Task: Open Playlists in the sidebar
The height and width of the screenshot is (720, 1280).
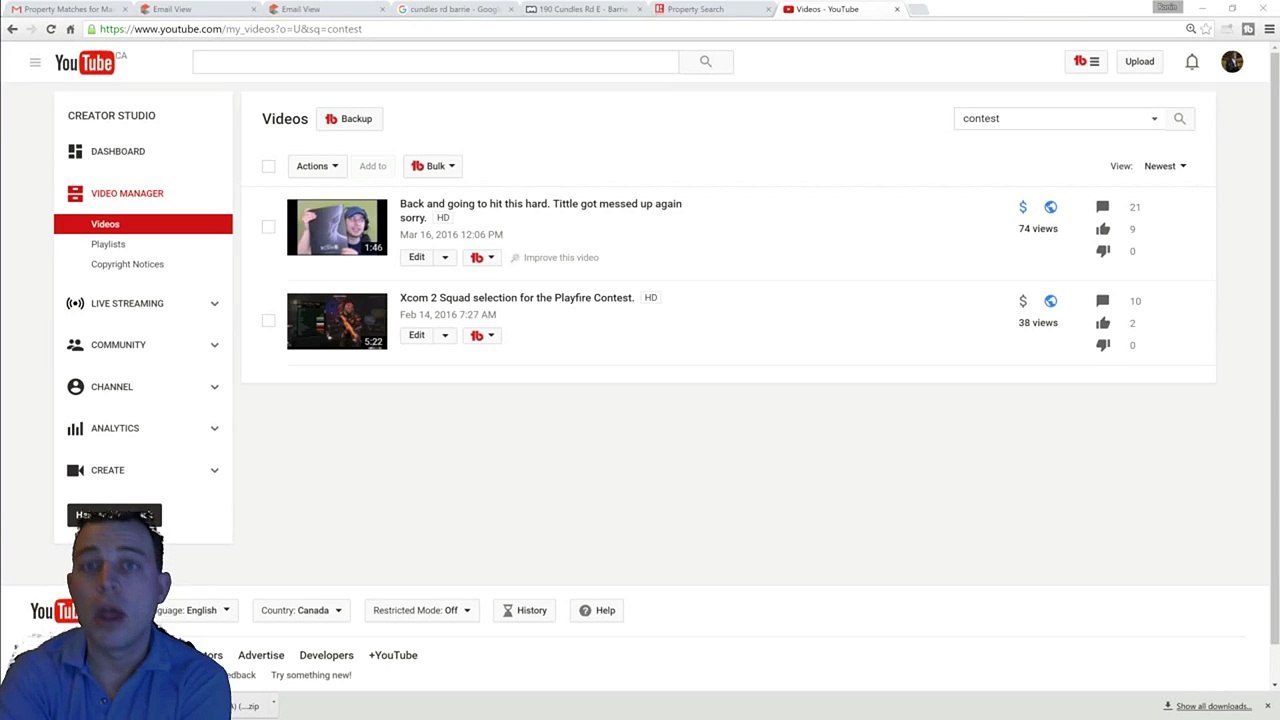Action: [108, 244]
